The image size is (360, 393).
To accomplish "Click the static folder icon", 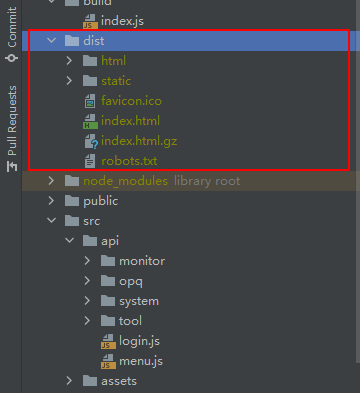I will (90, 81).
